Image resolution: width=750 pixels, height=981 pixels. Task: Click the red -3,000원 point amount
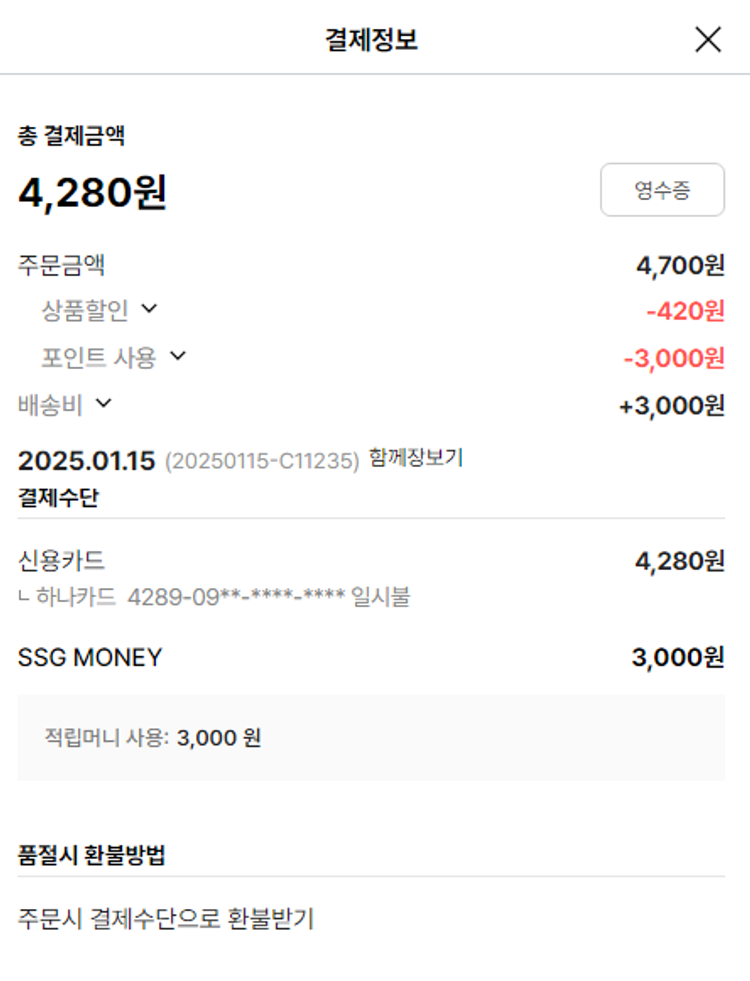[673, 358]
